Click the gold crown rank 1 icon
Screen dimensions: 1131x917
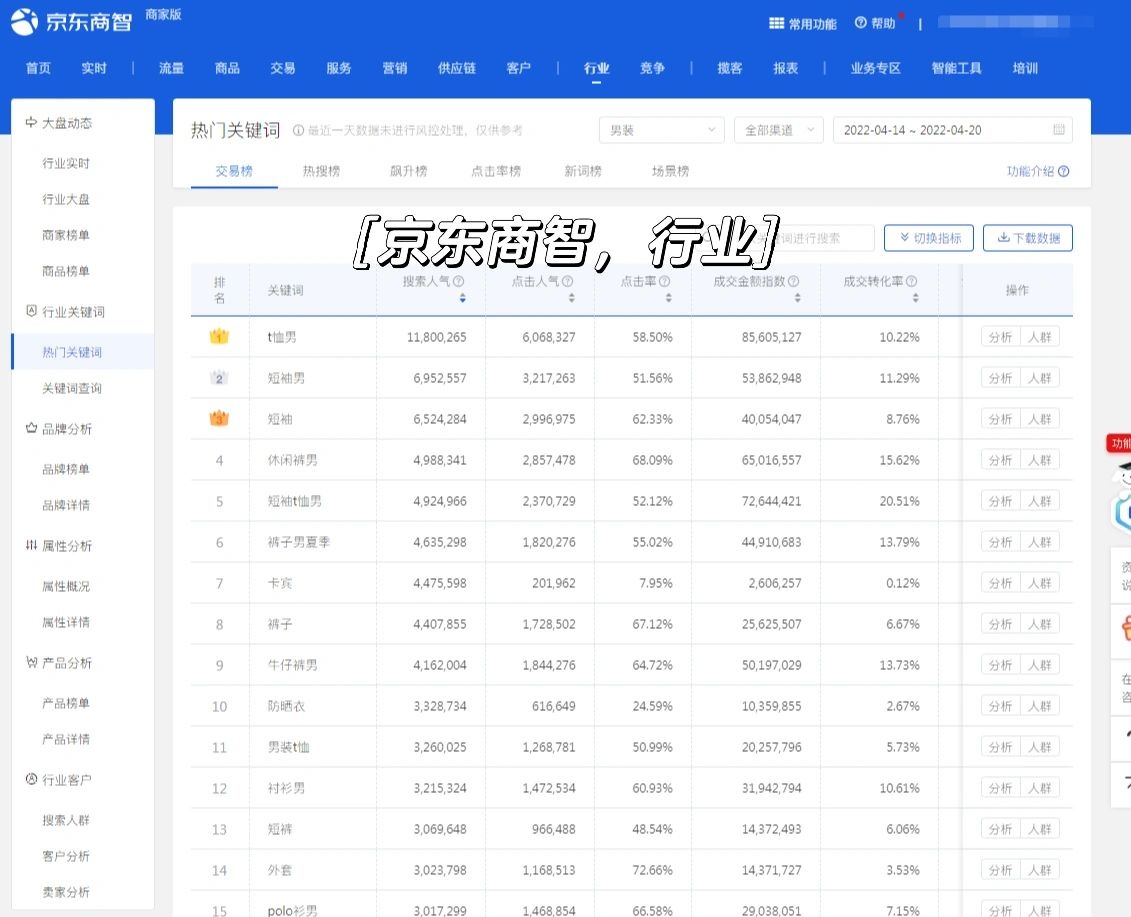[x=219, y=336]
